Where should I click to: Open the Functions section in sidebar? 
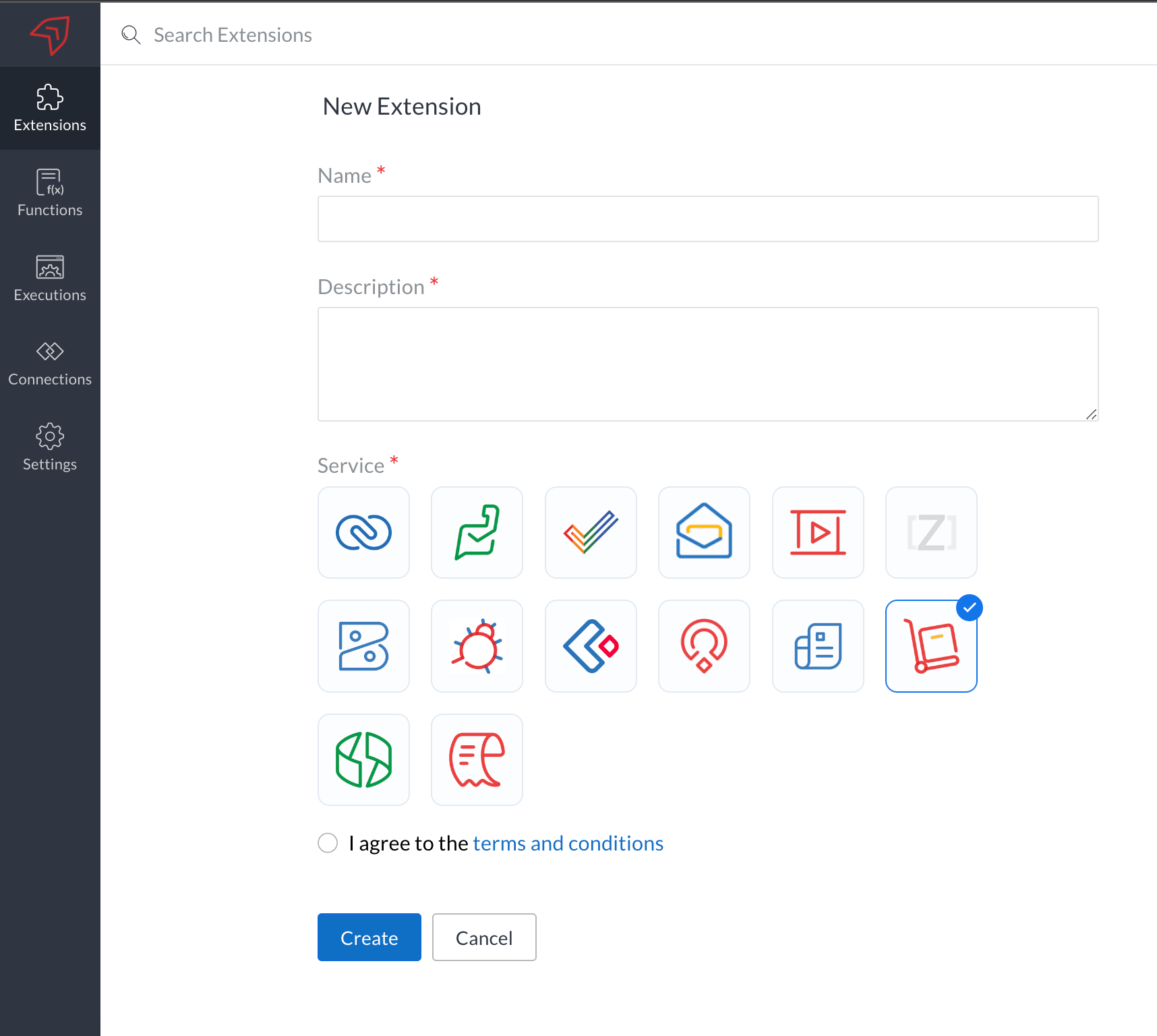click(50, 193)
